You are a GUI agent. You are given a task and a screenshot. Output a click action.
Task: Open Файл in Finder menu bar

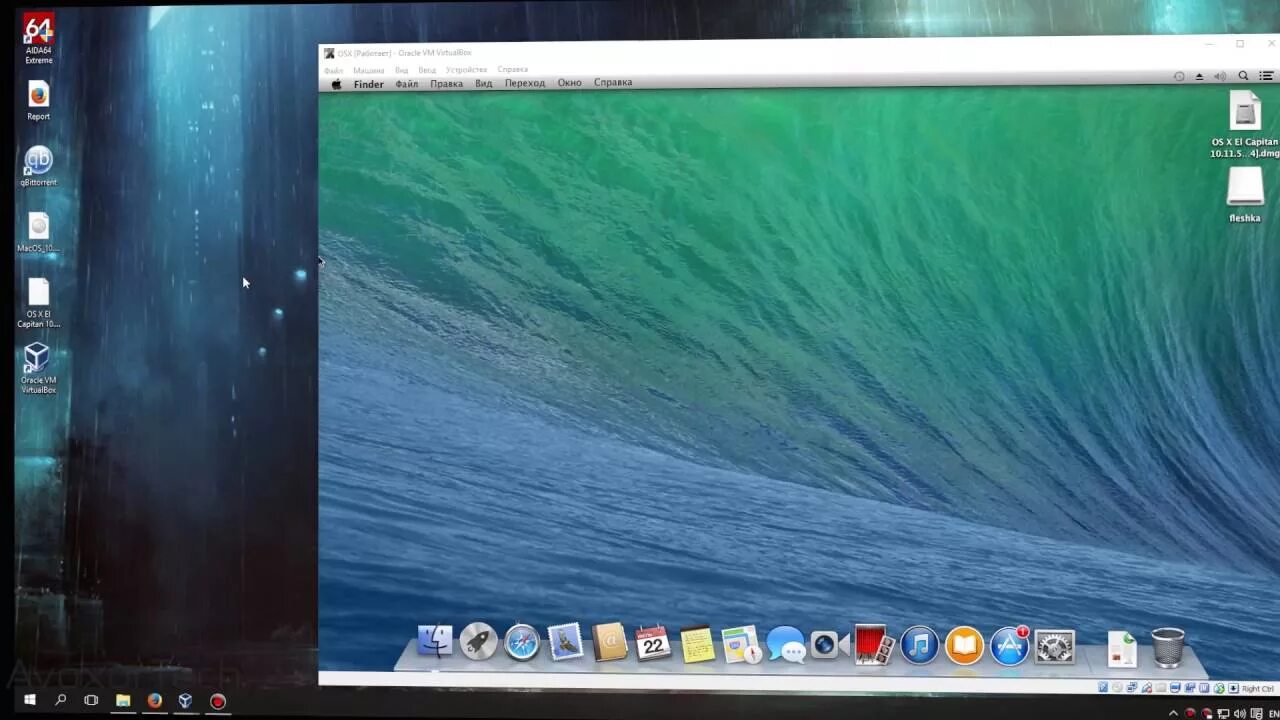coord(406,84)
